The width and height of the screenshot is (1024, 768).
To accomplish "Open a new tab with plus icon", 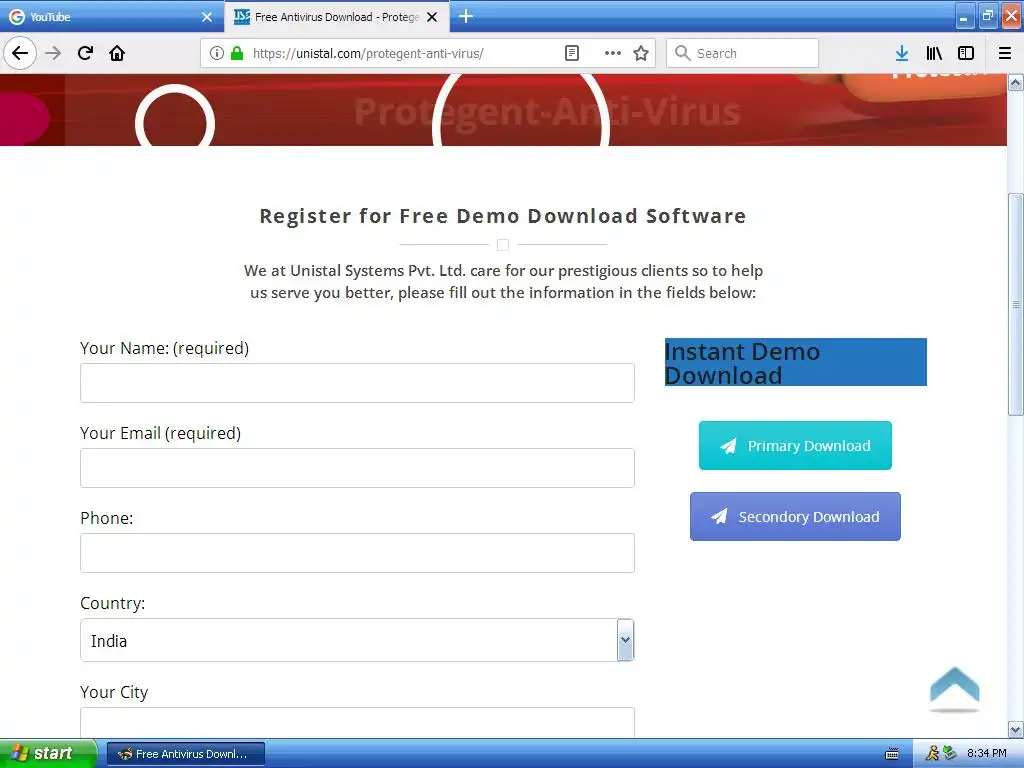I will 465,16.
